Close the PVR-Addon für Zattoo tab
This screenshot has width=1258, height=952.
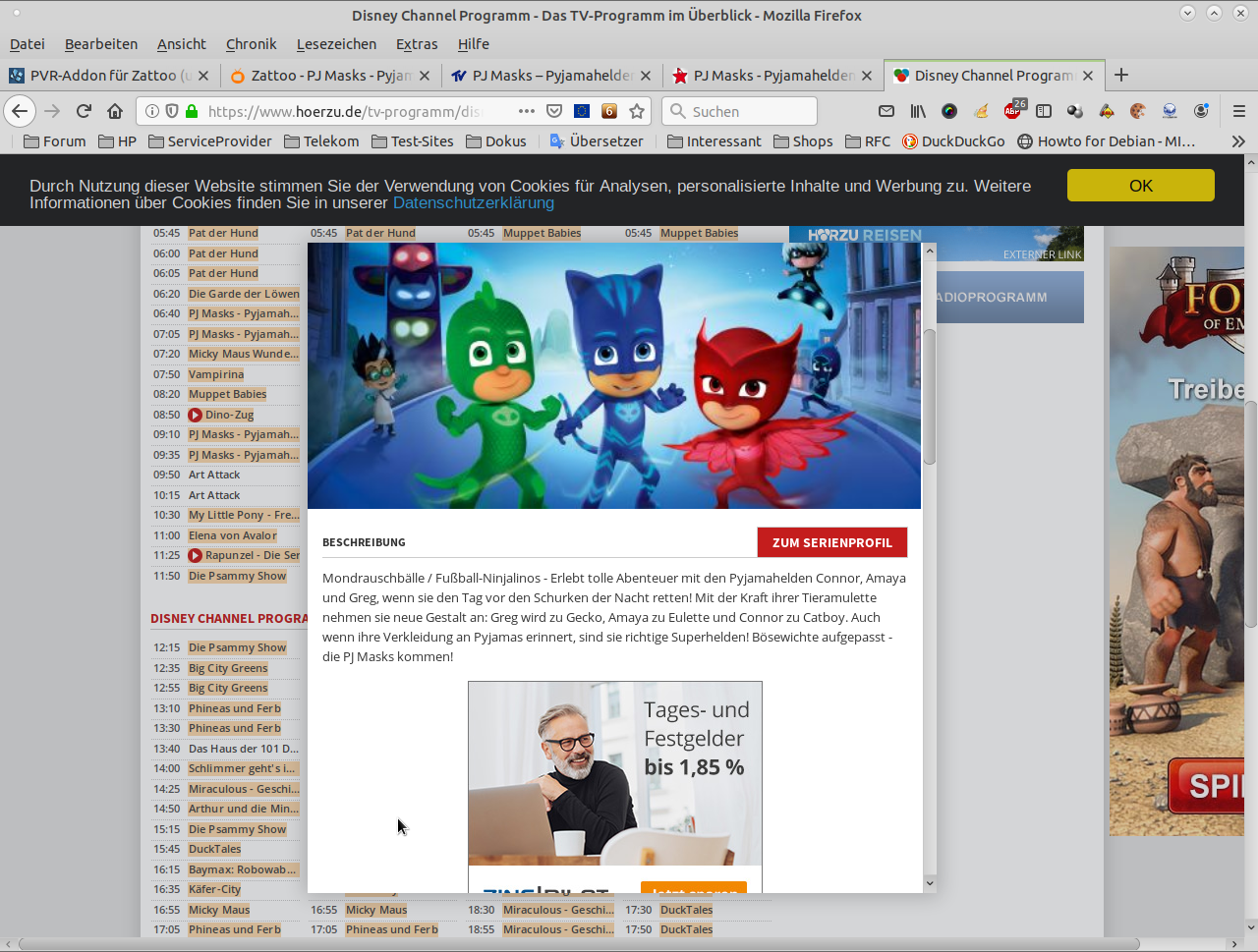(x=203, y=76)
